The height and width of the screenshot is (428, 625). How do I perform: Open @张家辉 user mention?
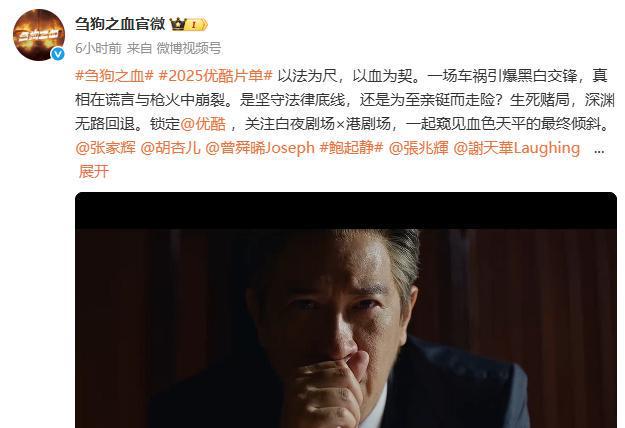point(105,148)
